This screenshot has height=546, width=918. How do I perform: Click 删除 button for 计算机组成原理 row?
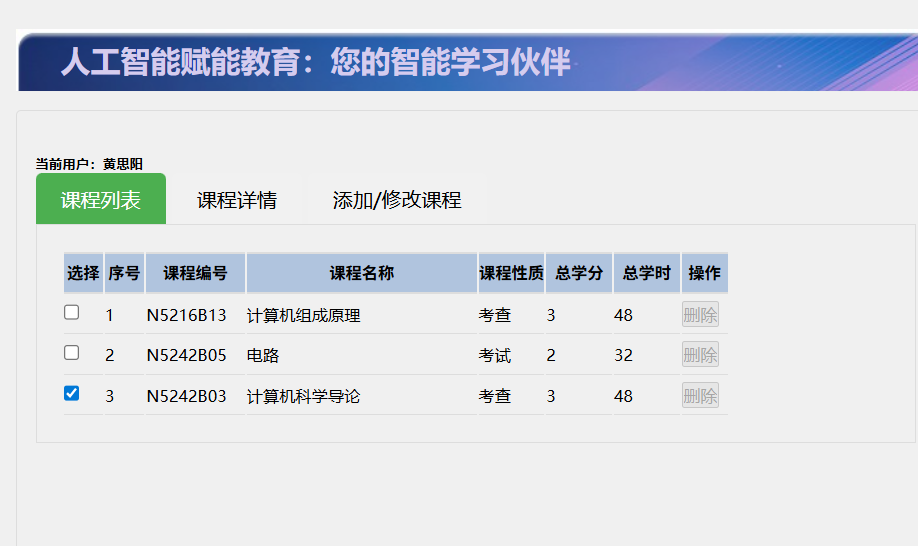coord(700,315)
